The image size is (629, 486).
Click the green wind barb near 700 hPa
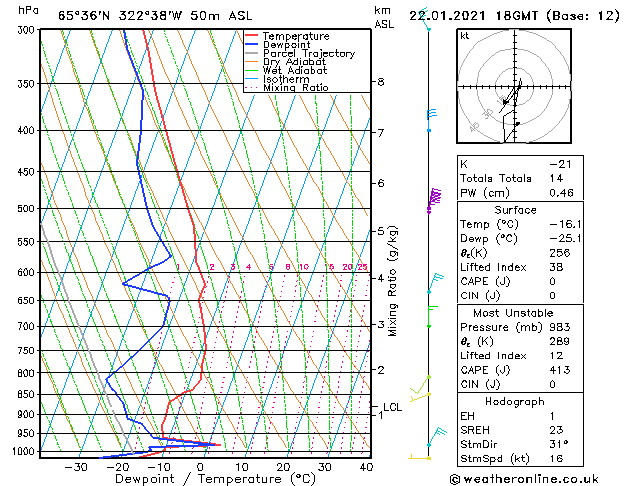(432, 317)
